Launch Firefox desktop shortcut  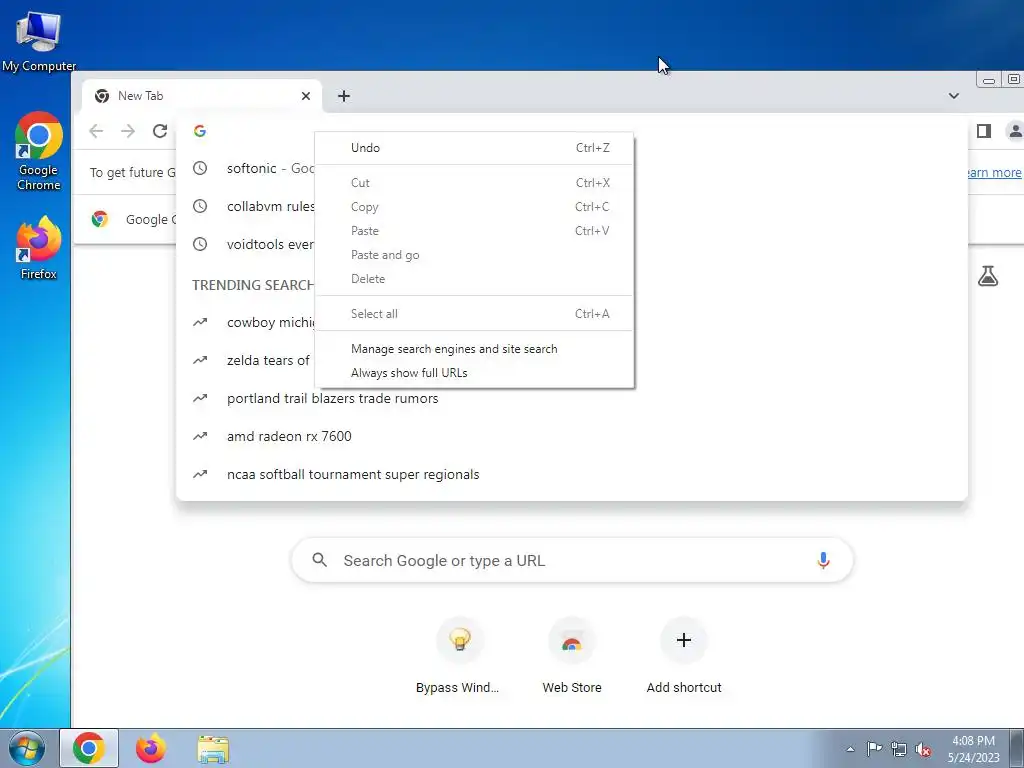(x=39, y=248)
